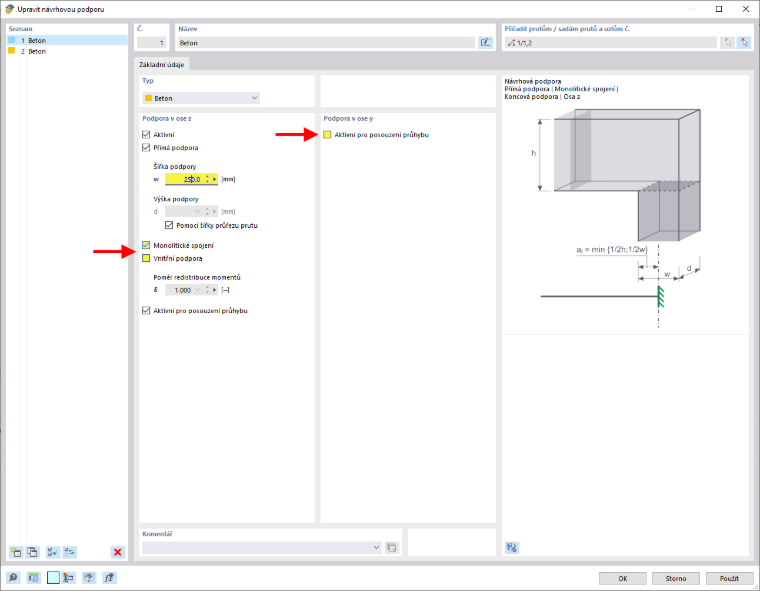
Task: Click the Použít button
Action: pos(729,578)
